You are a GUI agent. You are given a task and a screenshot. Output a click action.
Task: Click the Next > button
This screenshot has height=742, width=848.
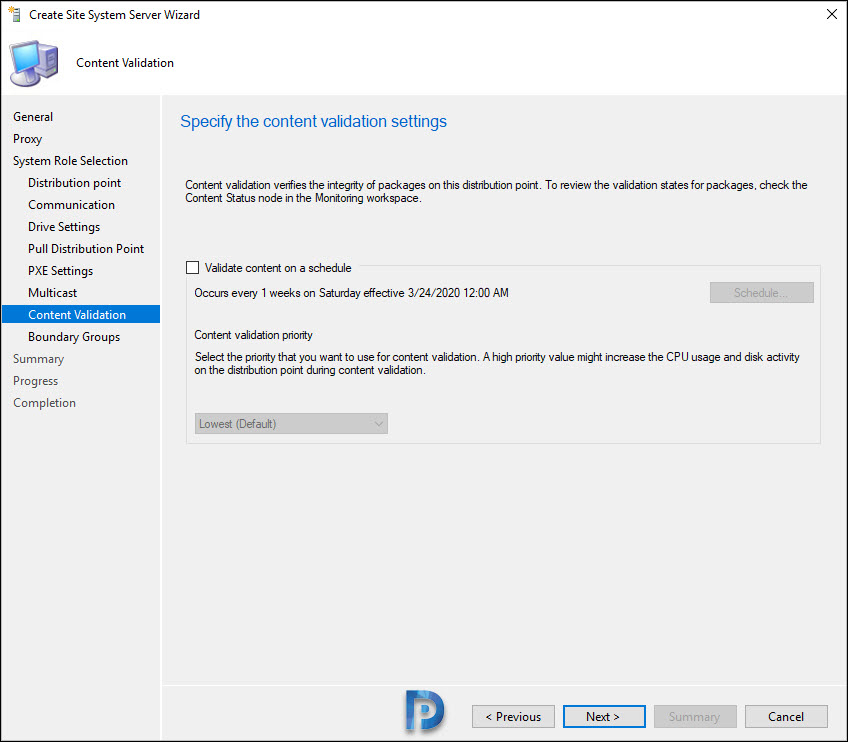(x=604, y=717)
